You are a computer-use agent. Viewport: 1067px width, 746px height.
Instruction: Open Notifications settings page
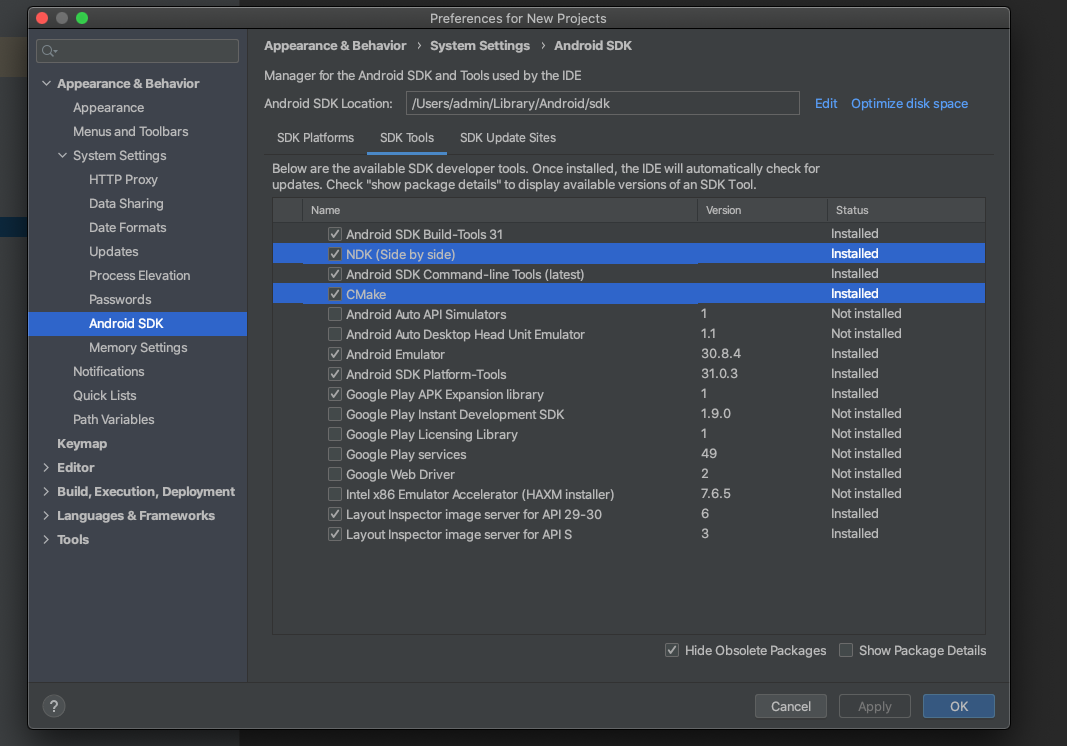click(x=109, y=372)
